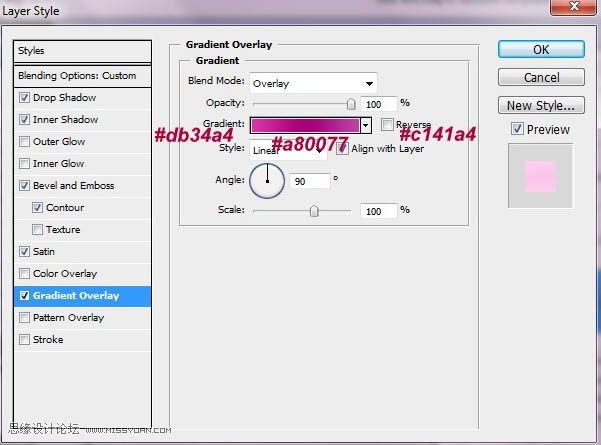Select the Gradient Overlay row label
Viewport: 601px width, 445px height.
76,296
